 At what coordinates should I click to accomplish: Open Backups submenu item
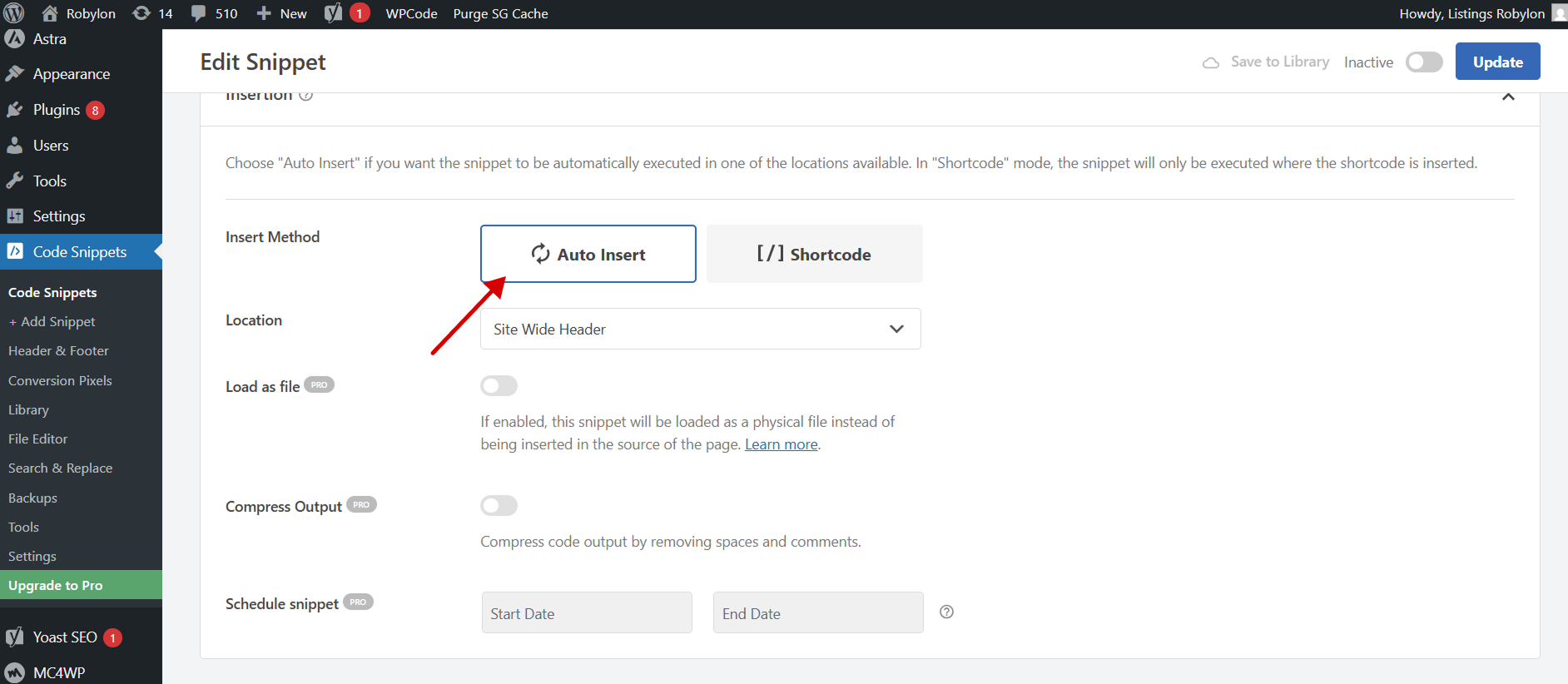[x=32, y=498]
